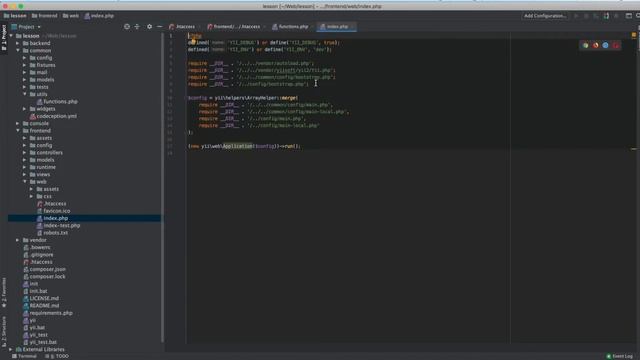Expand the console folder
This screenshot has height=360, width=640.
click(18, 124)
